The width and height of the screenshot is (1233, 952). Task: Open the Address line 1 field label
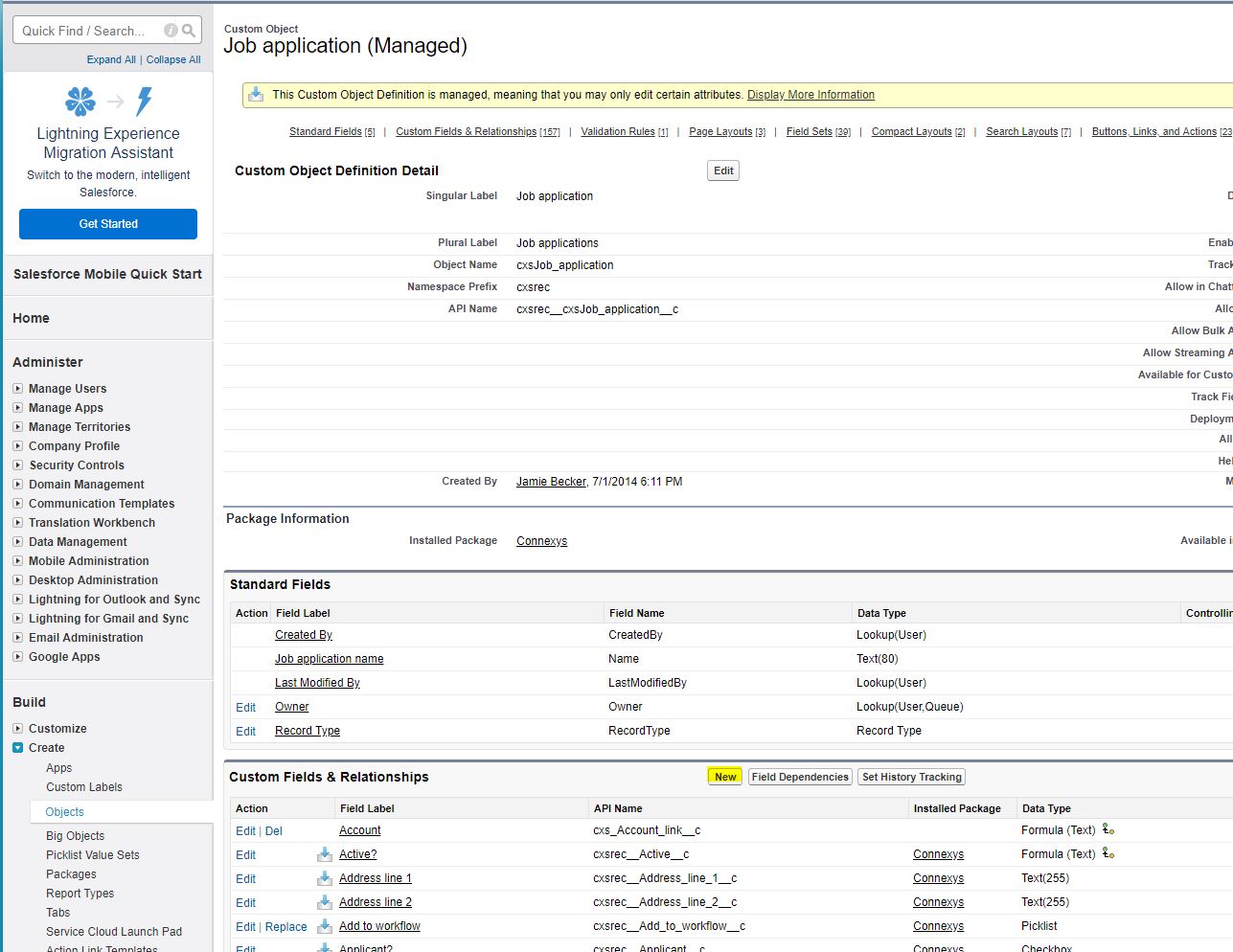tap(375, 878)
